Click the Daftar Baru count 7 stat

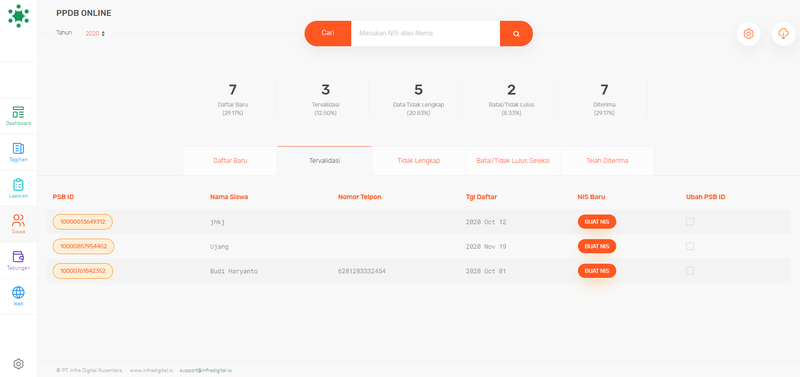point(233,98)
